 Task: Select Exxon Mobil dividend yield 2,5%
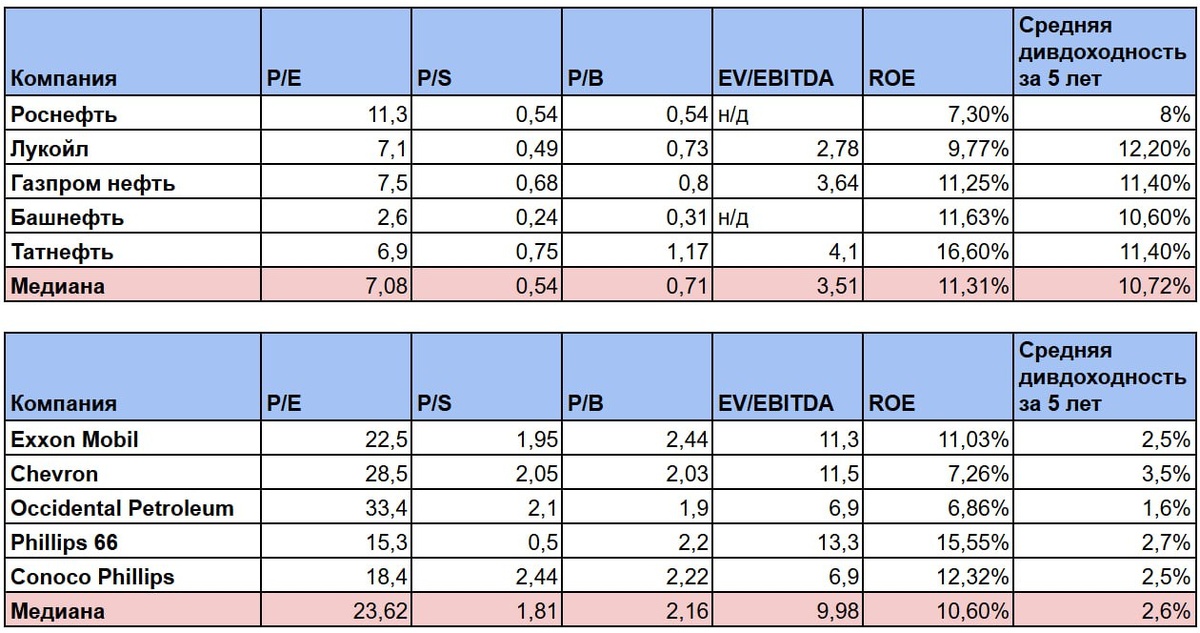[x=1105, y=438]
